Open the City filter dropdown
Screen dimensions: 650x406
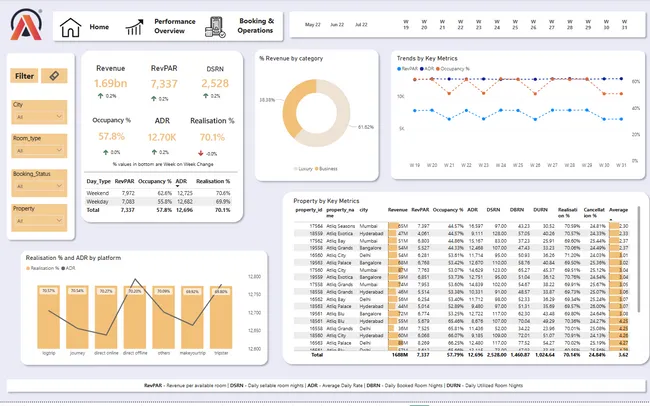(38, 118)
